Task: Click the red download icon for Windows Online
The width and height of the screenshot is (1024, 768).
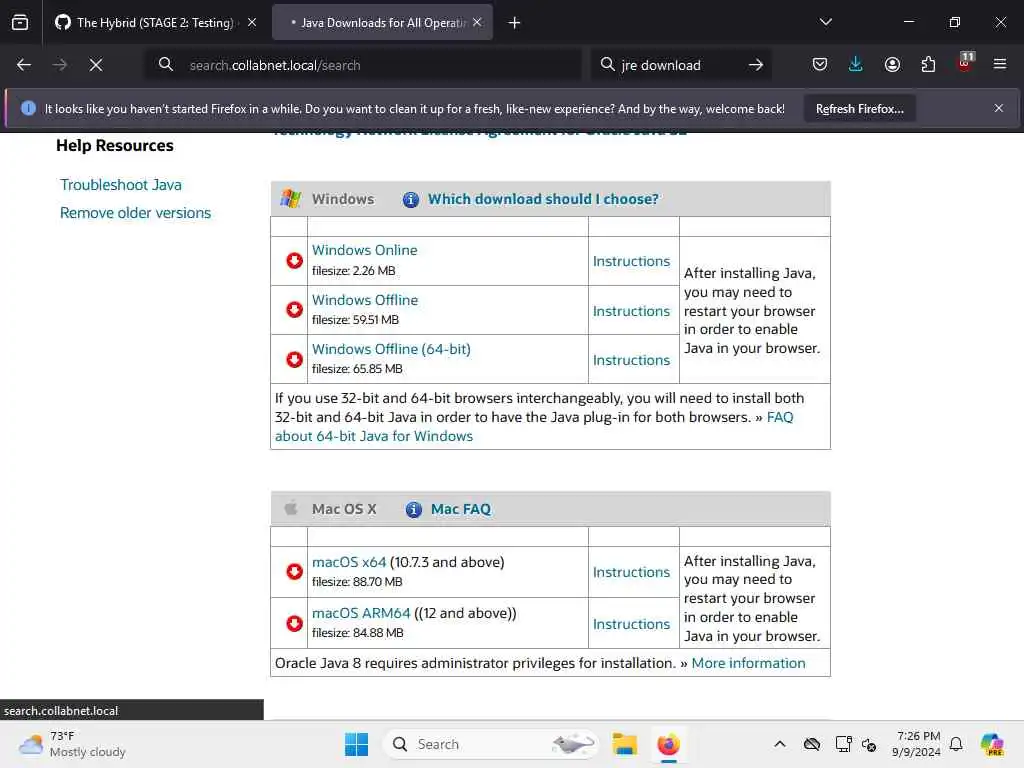Action: (295, 261)
